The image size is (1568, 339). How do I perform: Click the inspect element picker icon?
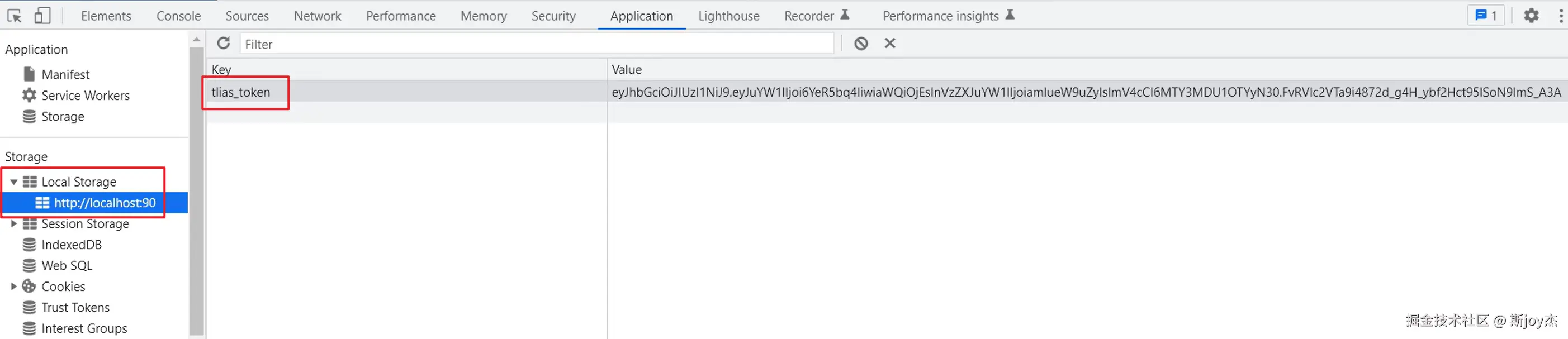click(15, 16)
